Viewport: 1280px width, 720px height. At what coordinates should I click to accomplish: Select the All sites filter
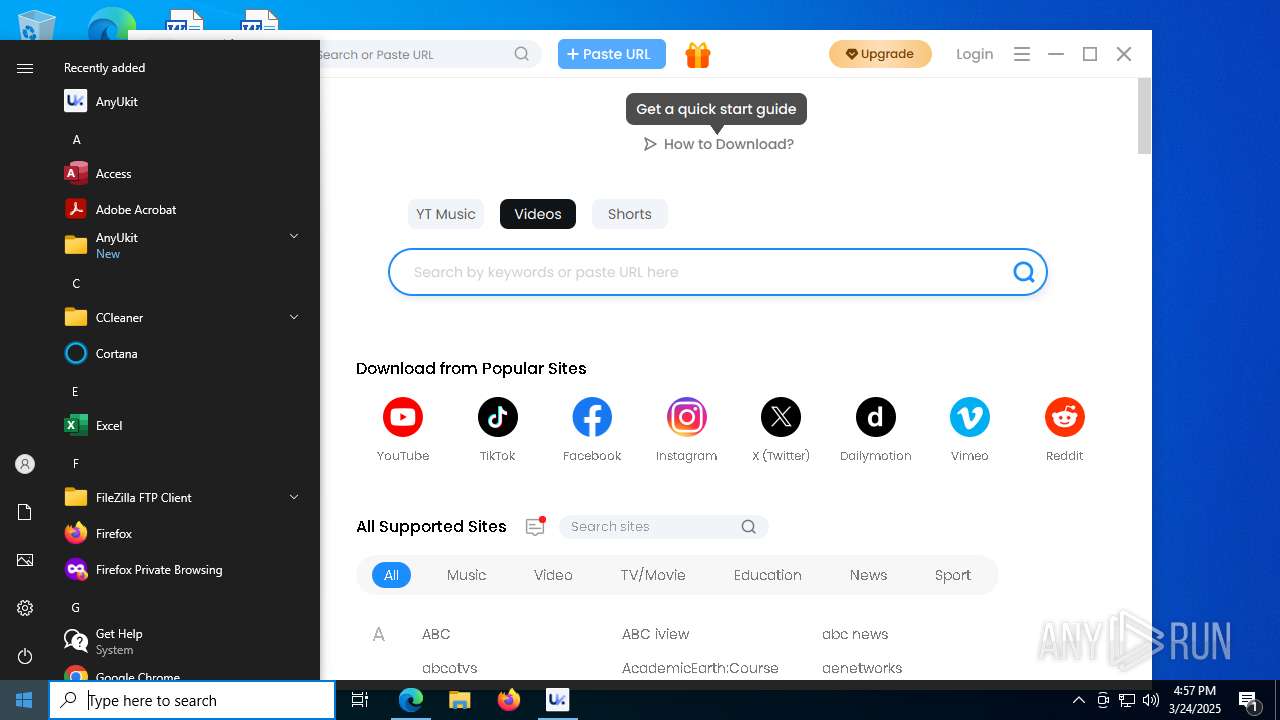tap(391, 575)
